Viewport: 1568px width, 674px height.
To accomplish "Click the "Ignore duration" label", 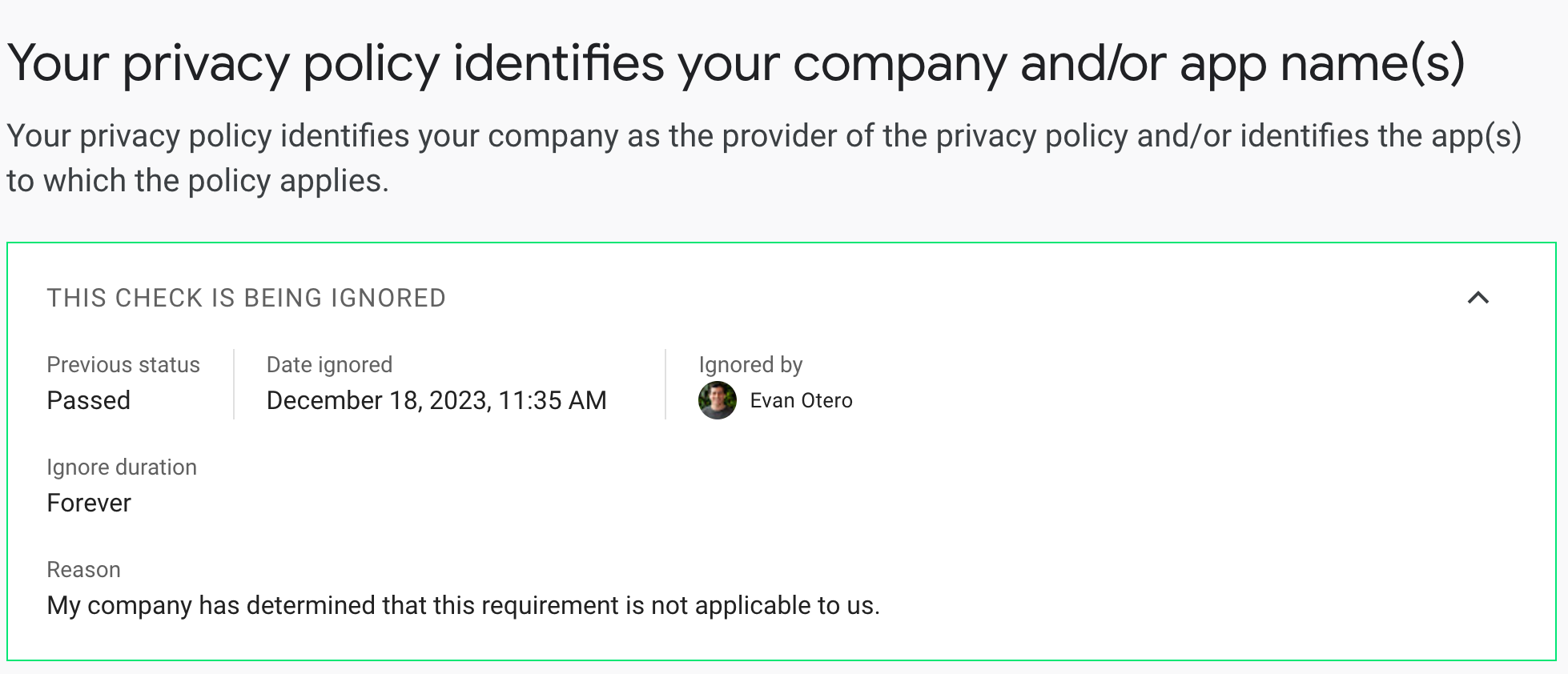I will point(122,467).
